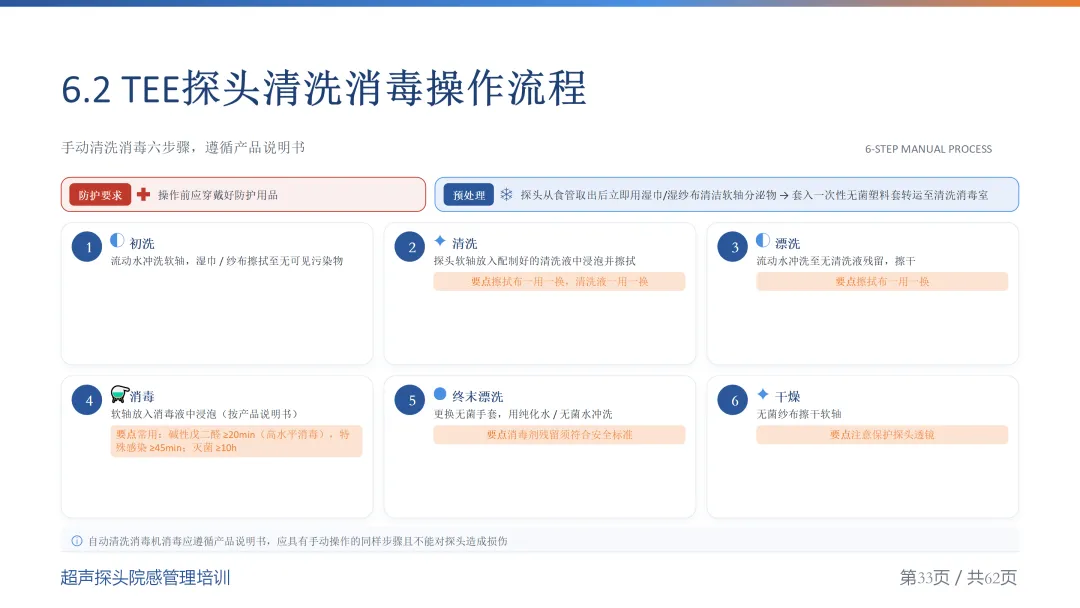Click the footer note about 自动清洗消毒机
This screenshot has width=1080, height=608.
[298, 541]
